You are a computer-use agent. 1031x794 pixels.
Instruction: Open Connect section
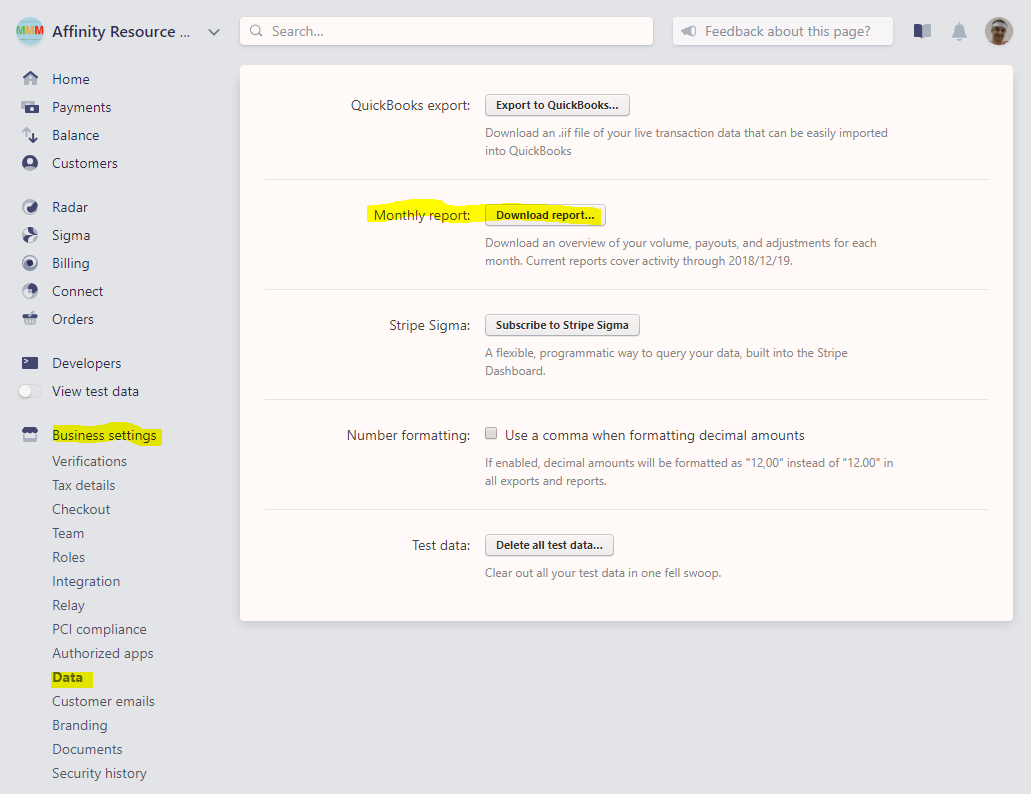tap(78, 291)
